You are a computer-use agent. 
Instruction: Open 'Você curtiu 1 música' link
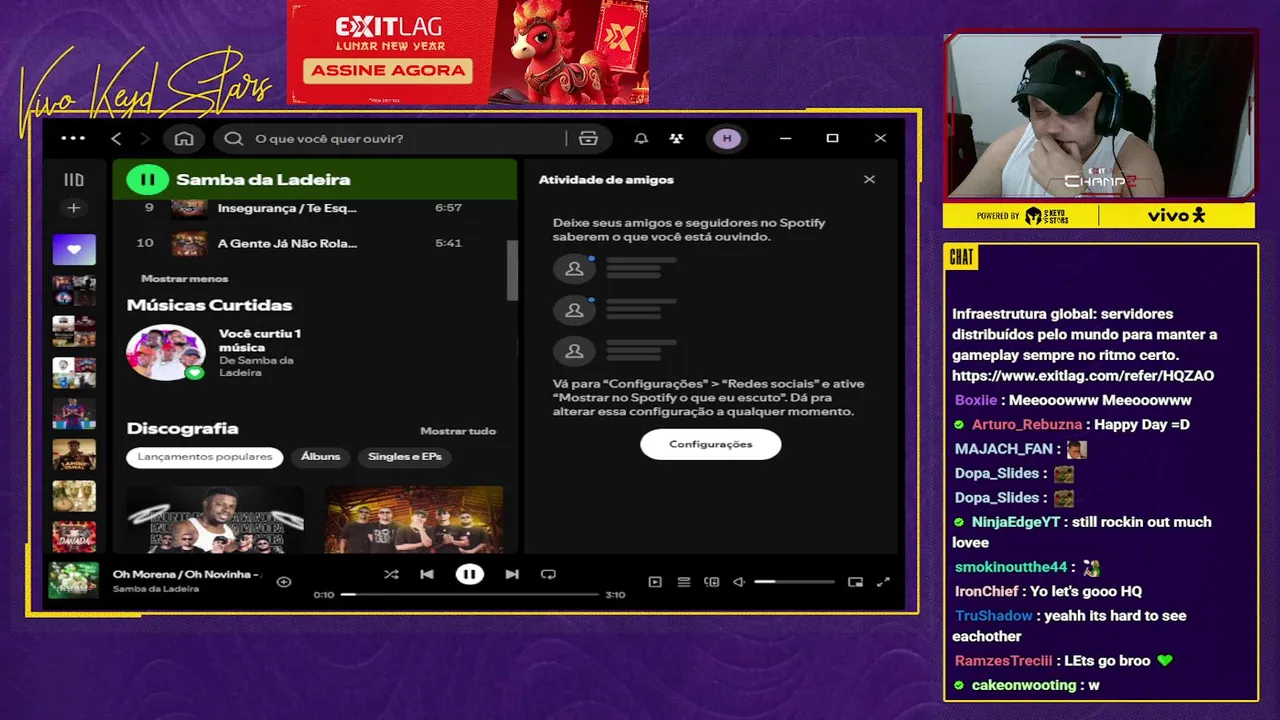click(260, 340)
